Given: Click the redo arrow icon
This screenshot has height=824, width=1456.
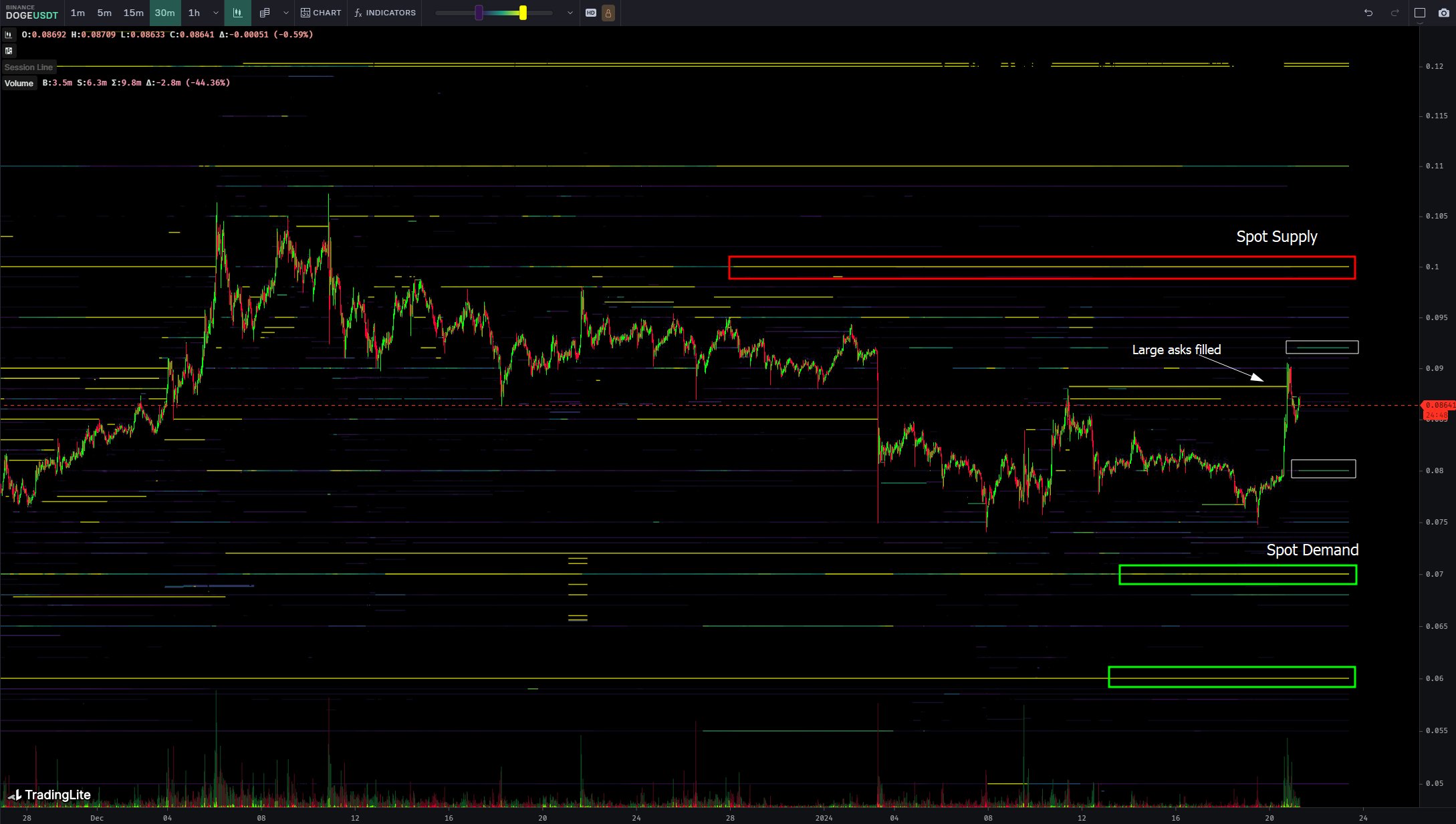Looking at the screenshot, I should 1395,12.
